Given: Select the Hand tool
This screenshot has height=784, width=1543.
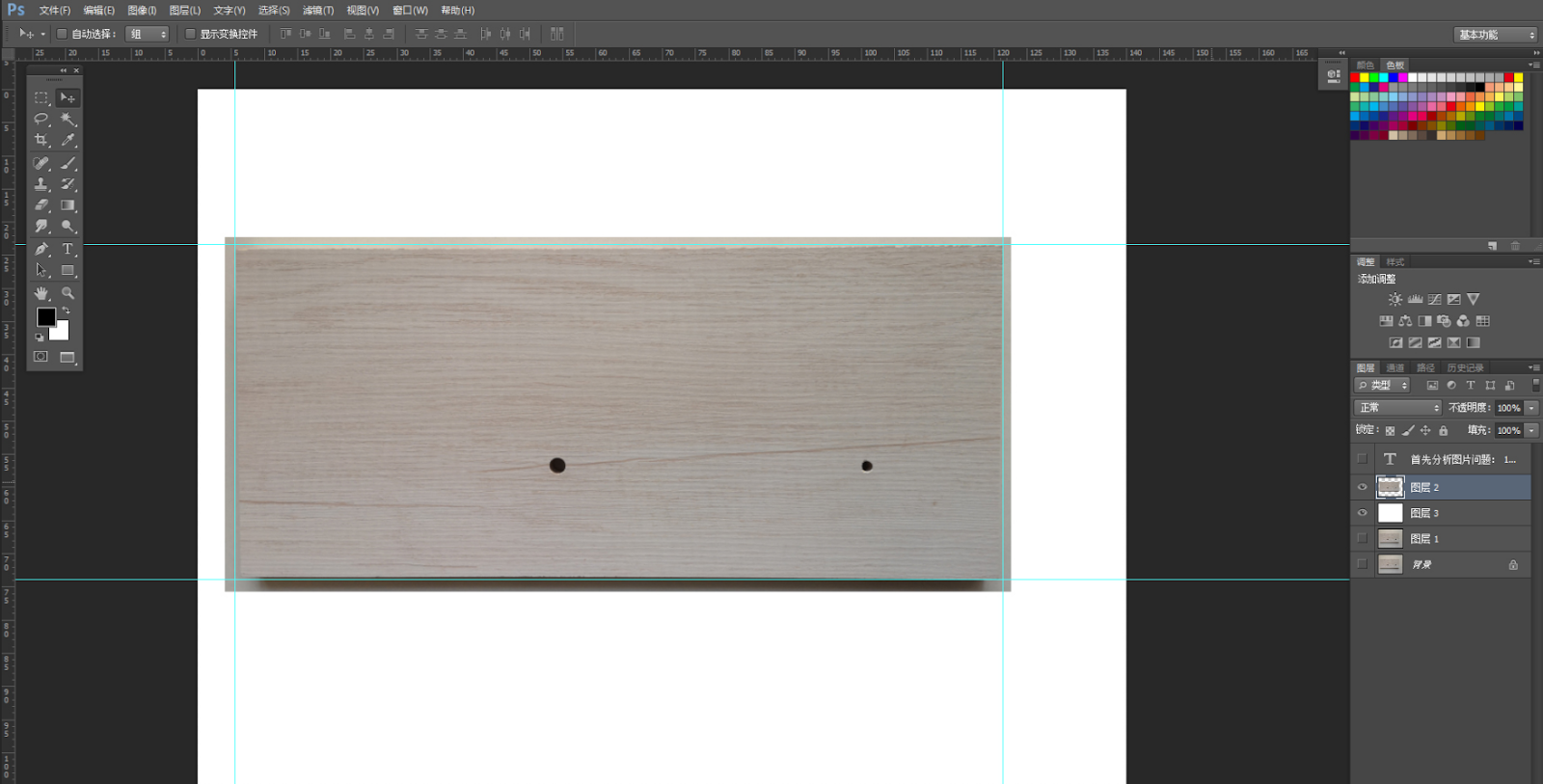Looking at the screenshot, I should point(41,293).
